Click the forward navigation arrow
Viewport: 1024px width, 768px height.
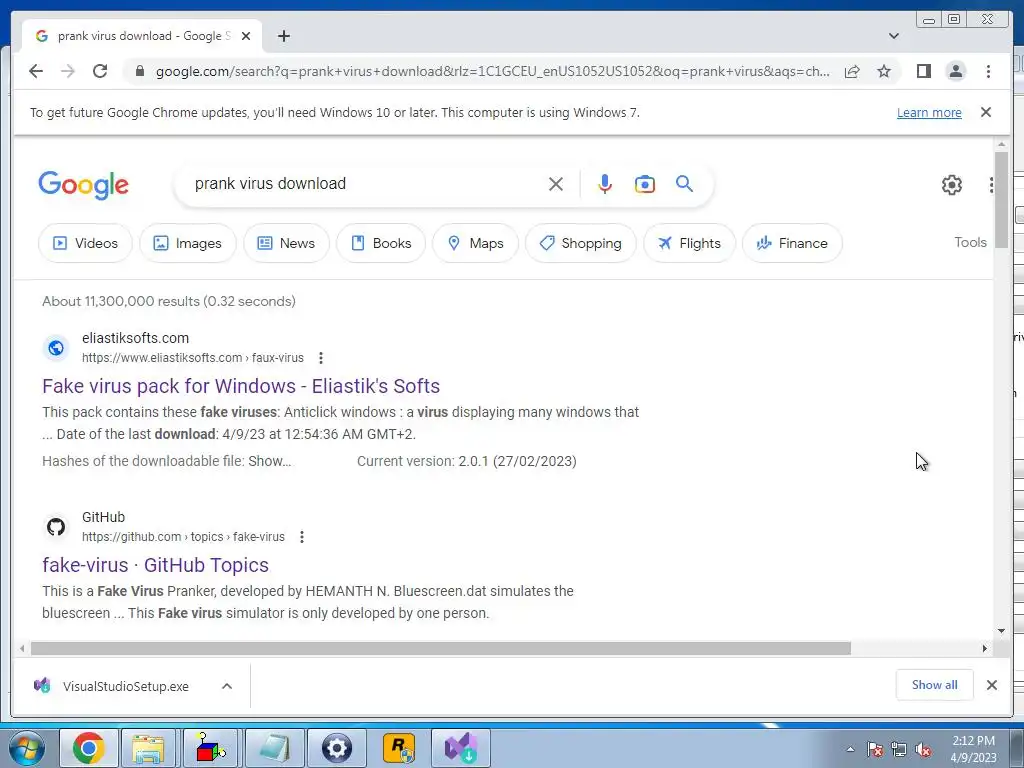point(68,71)
